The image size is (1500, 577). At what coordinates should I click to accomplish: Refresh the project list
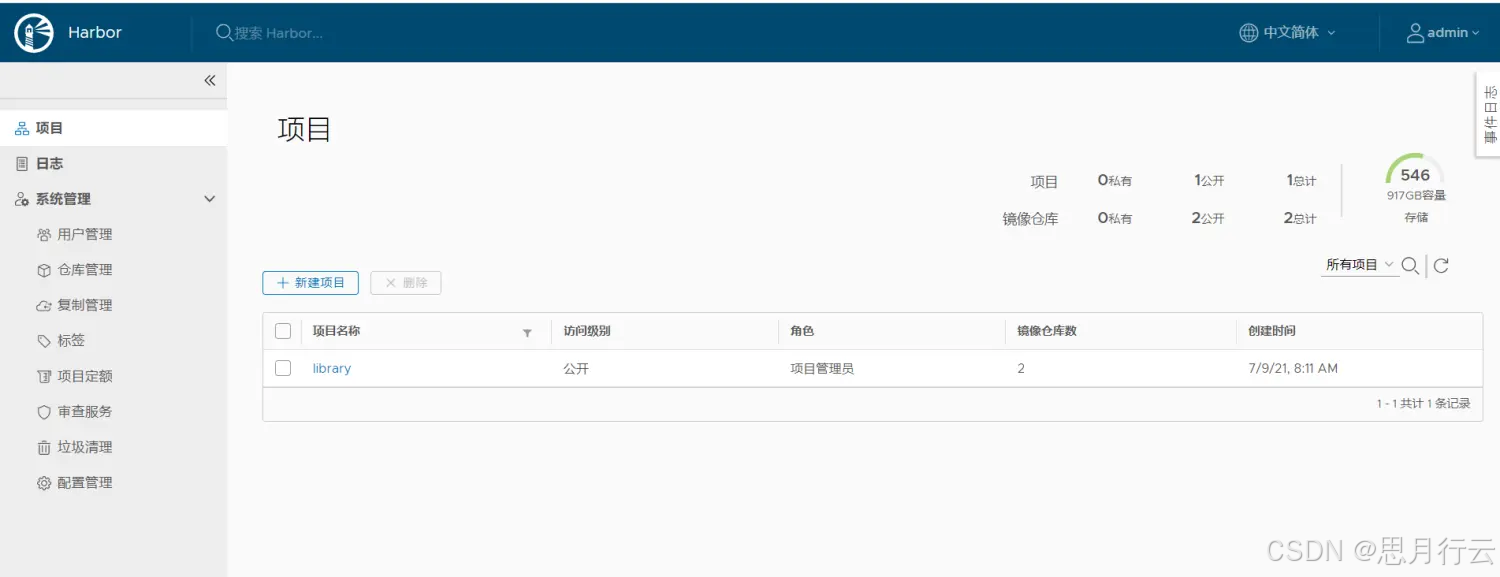pyautogui.click(x=1440, y=265)
